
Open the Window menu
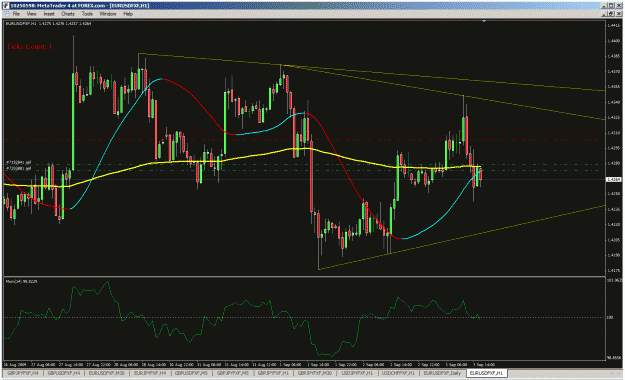tap(108, 14)
